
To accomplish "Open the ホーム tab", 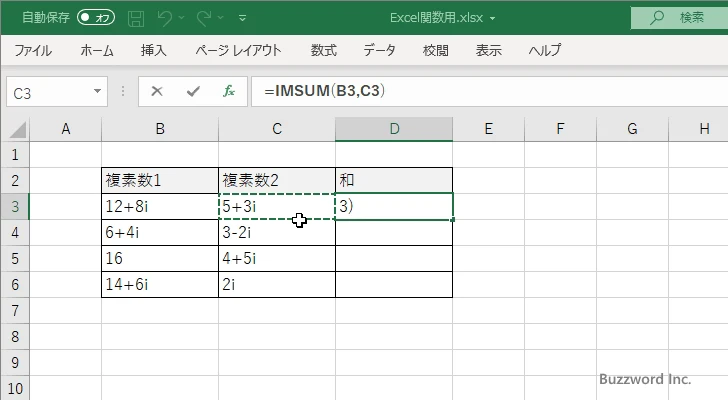I will pyautogui.click(x=97, y=50).
